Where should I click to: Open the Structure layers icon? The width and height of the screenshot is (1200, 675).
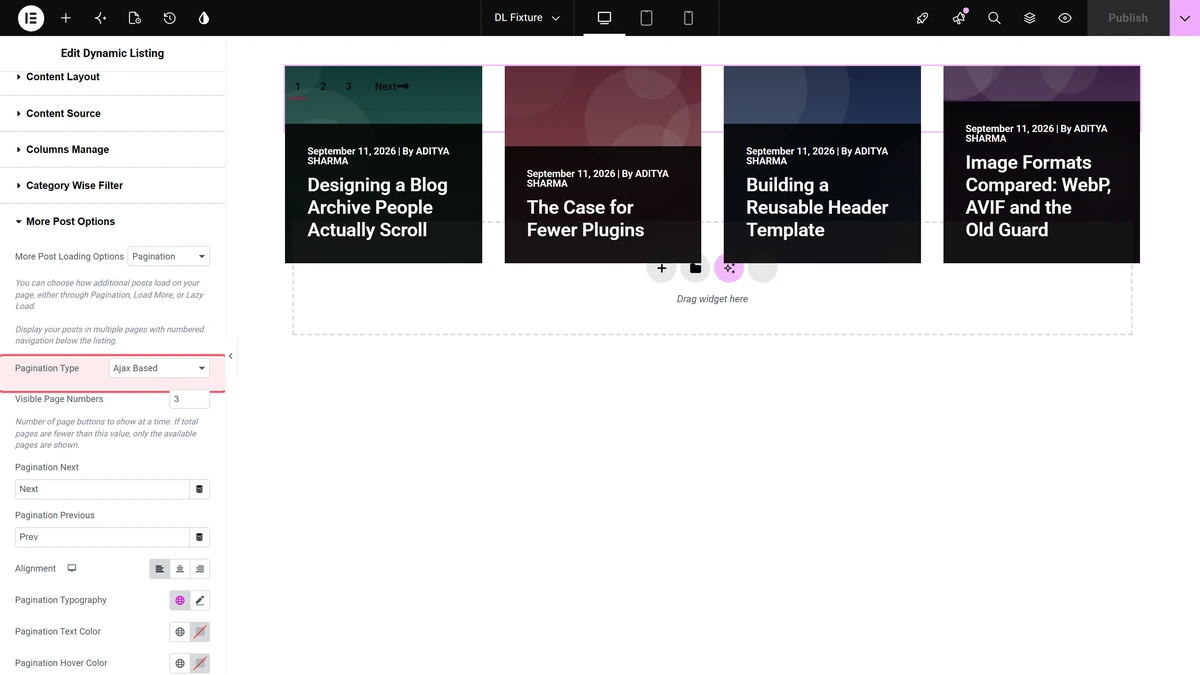(x=1029, y=18)
